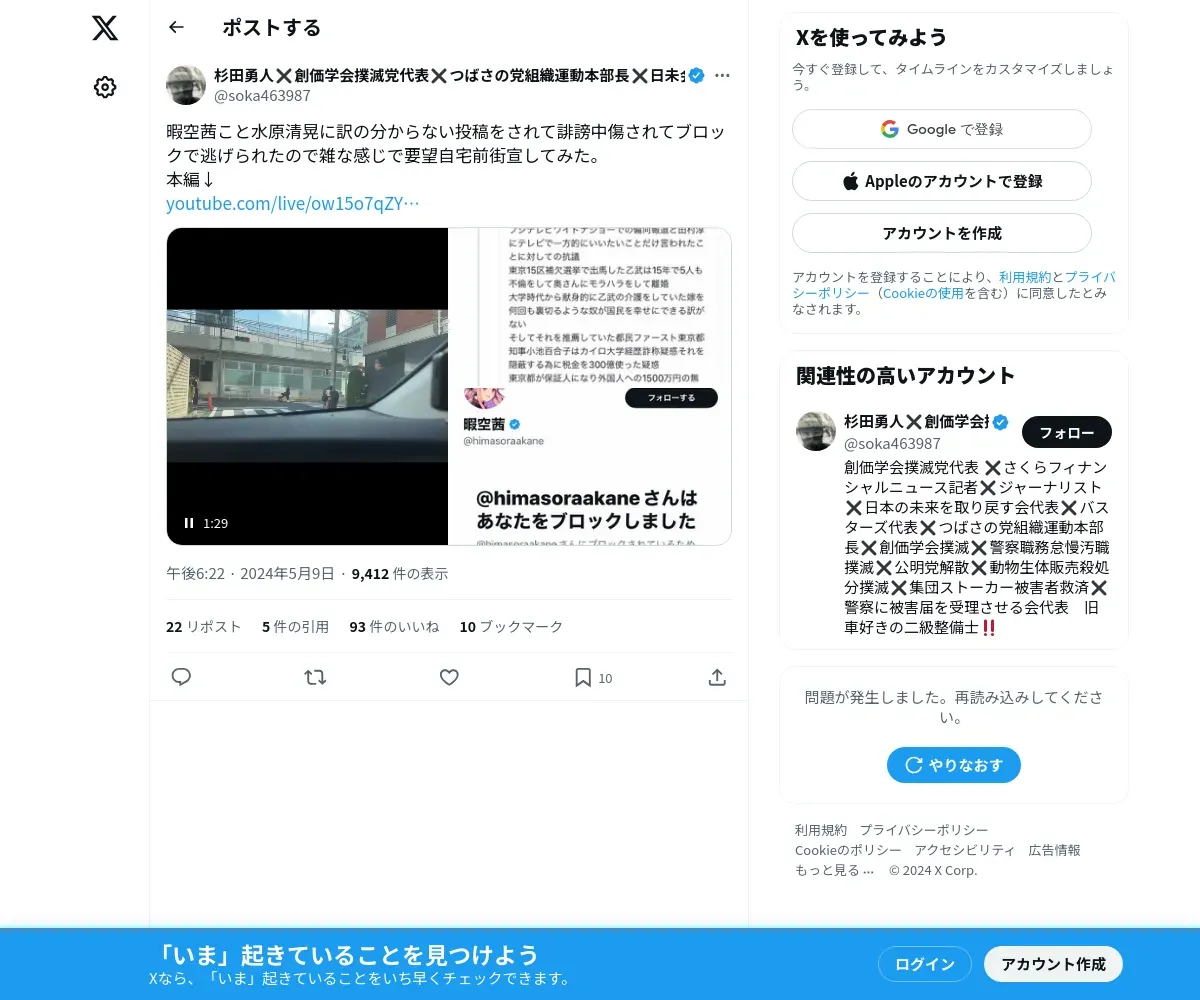The width and height of the screenshot is (1200, 1000).
Task: Click the フォローする button inside the video
Action: point(672,398)
